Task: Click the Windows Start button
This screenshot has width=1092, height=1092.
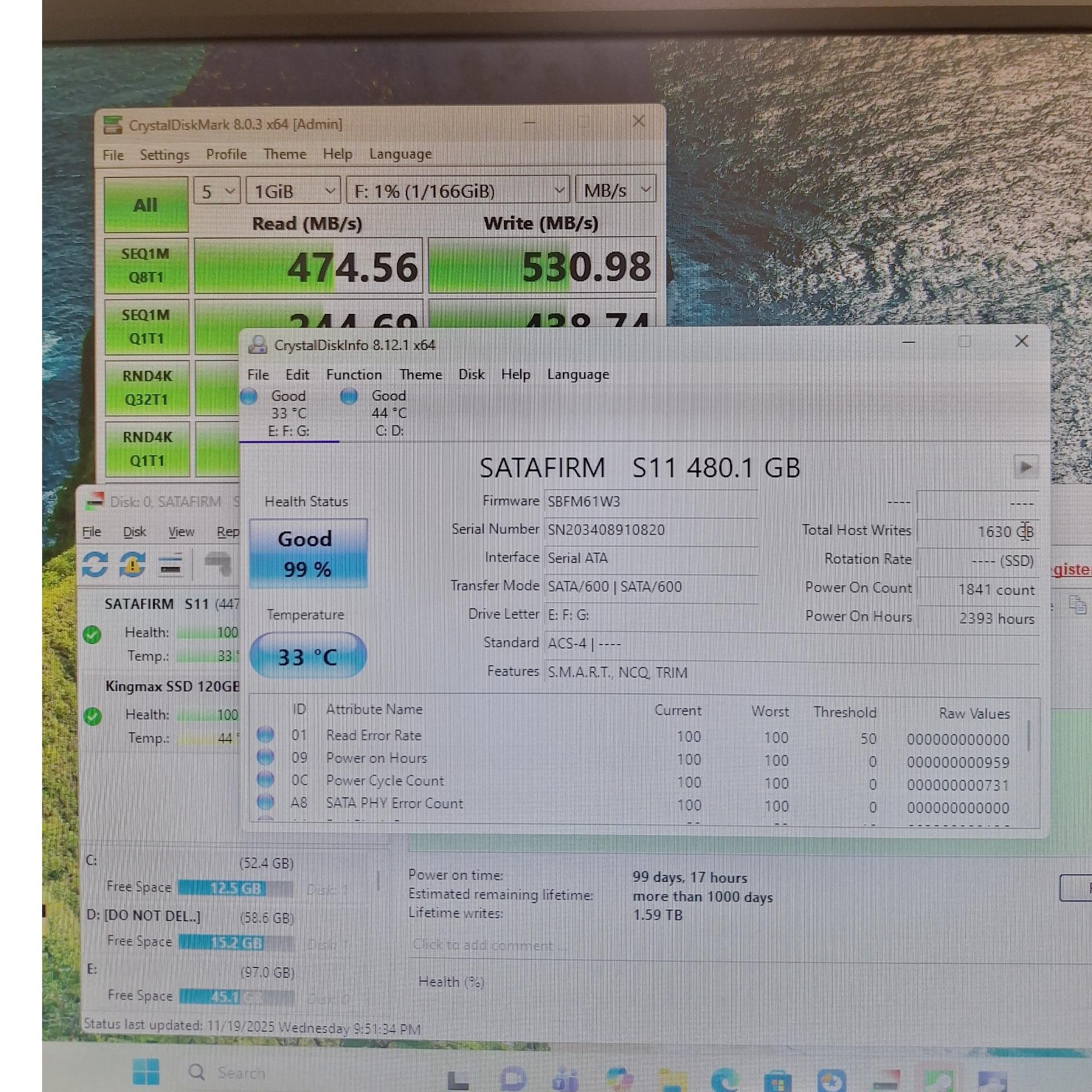Action: 146,1072
